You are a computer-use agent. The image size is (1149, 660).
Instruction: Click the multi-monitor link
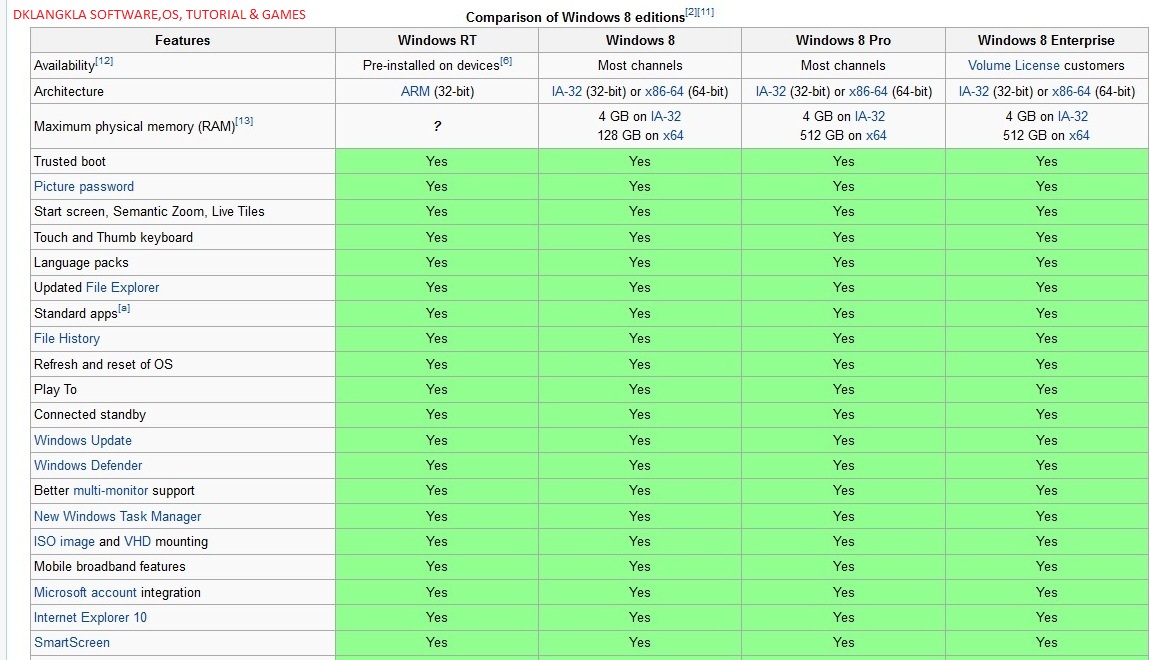click(110, 491)
